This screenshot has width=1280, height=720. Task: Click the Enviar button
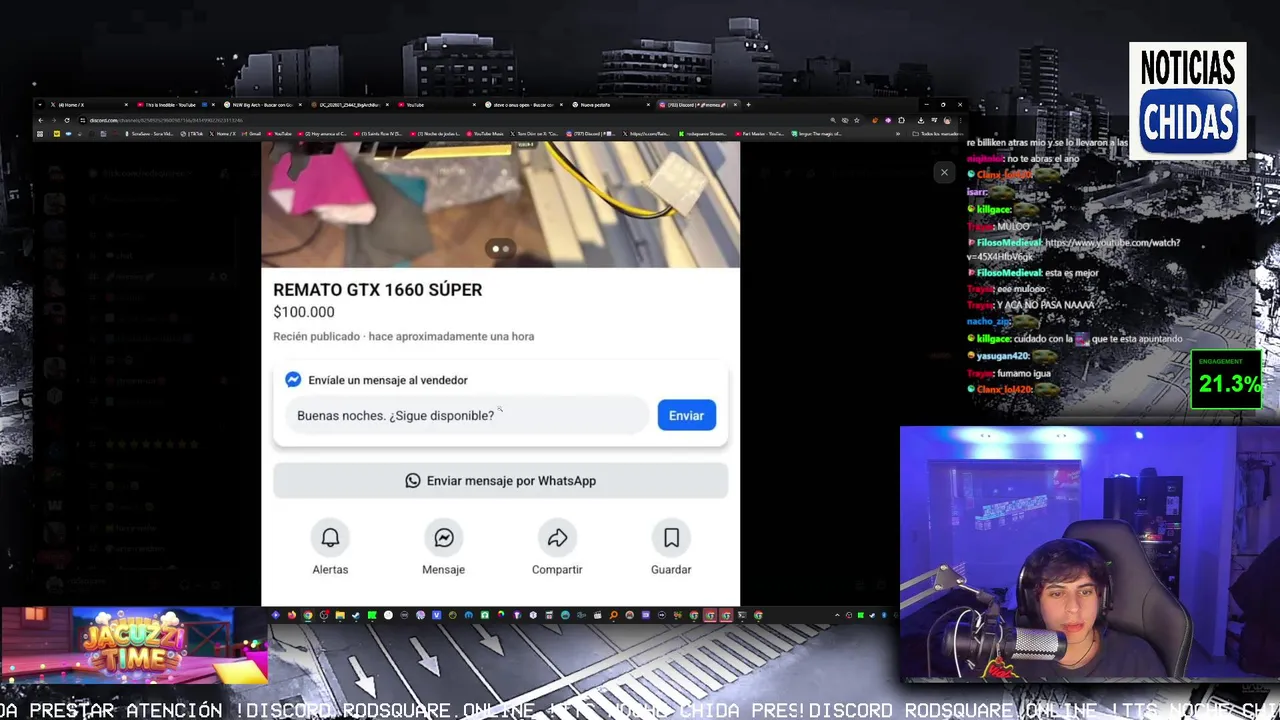686,415
